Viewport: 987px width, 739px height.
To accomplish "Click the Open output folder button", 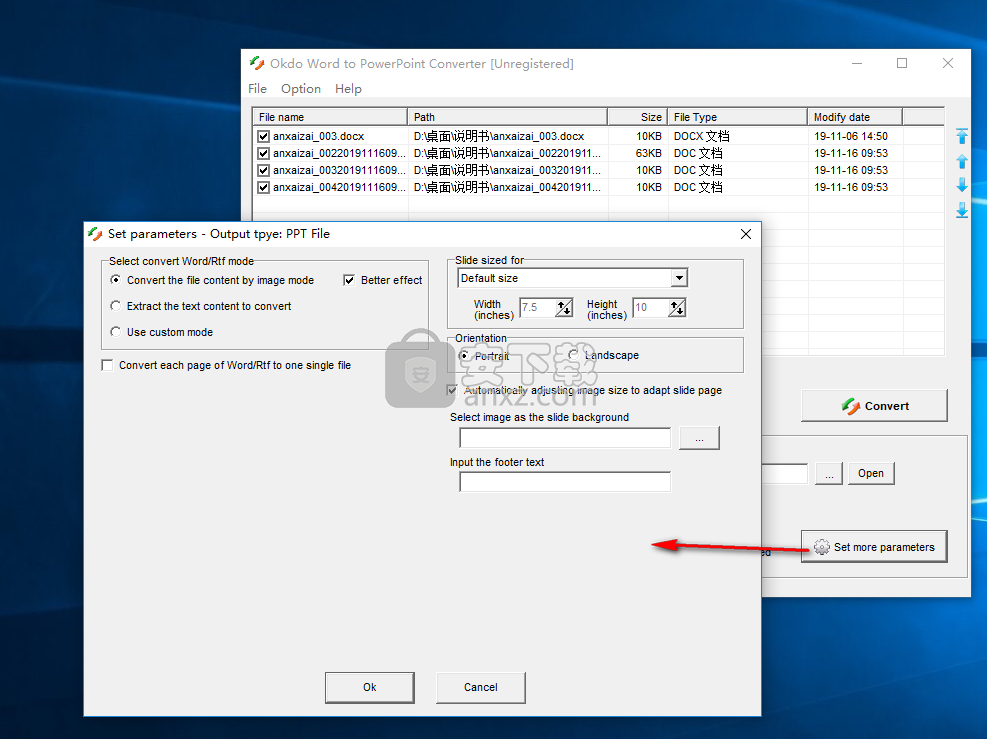I will [x=871, y=473].
